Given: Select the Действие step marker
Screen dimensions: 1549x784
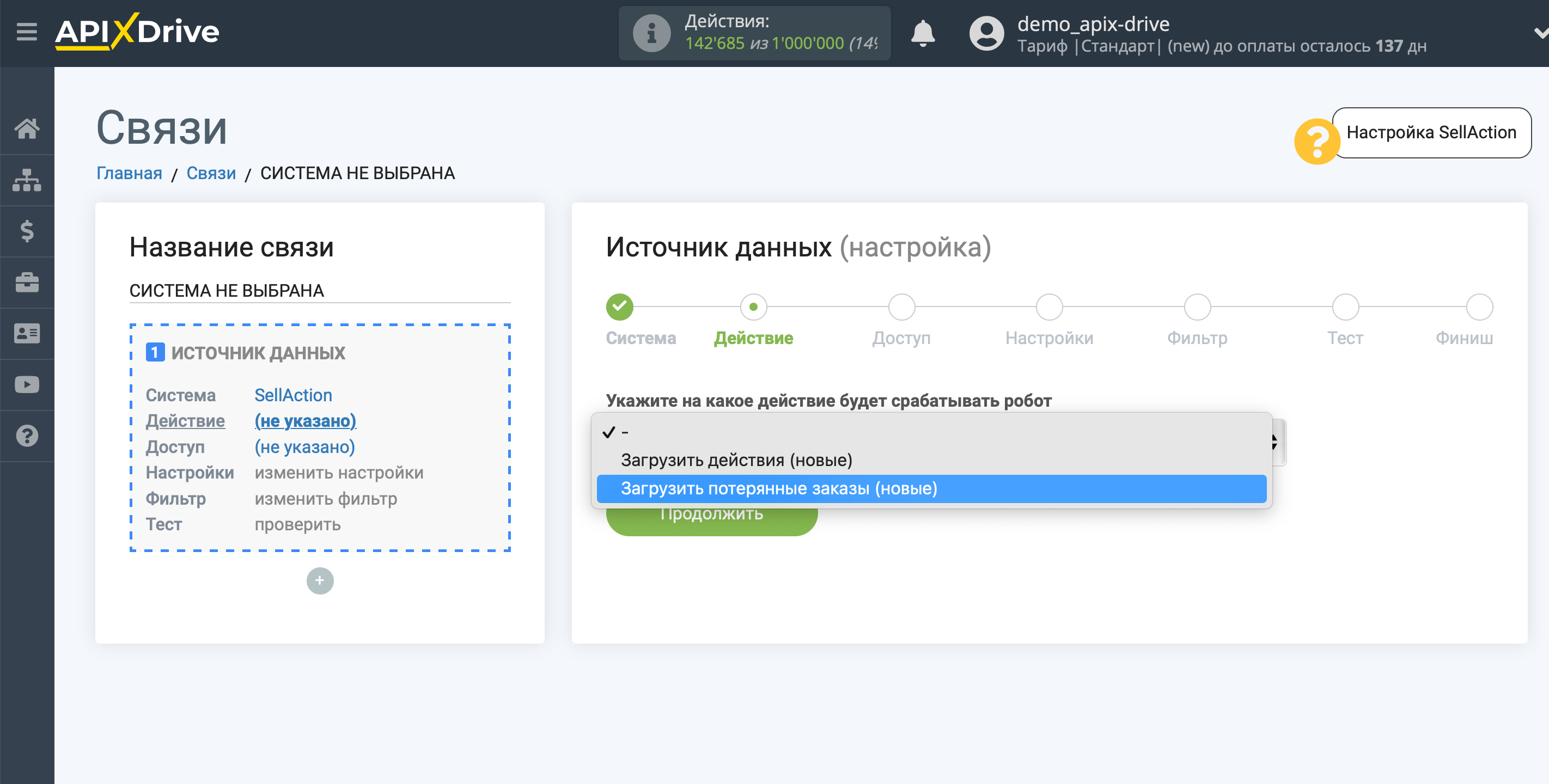Looking at the screenshot, I should pyautogui.click(x=753, y=307).
